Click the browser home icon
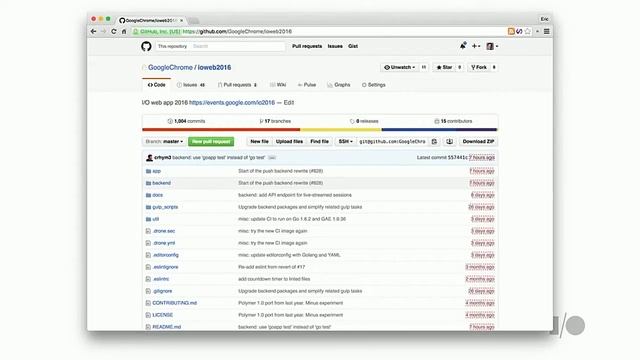 click(x=124, y=31)
